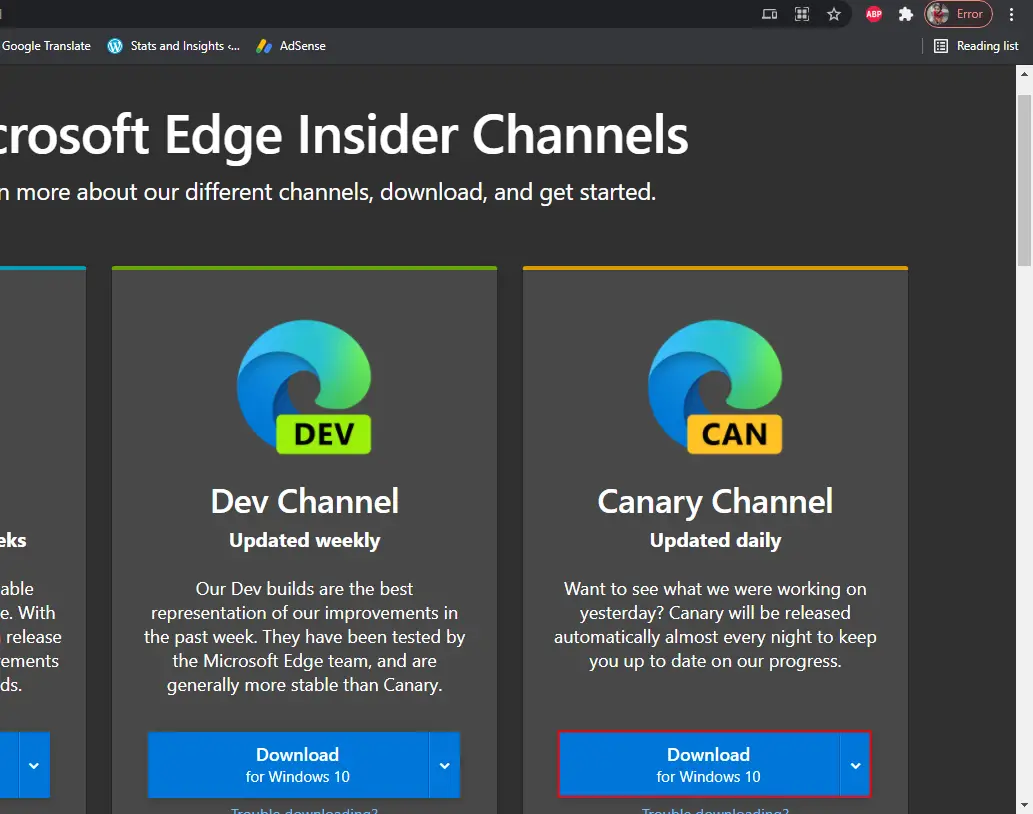Click the Dev Channel heading
1033x814 pixels.
point(304,502)
